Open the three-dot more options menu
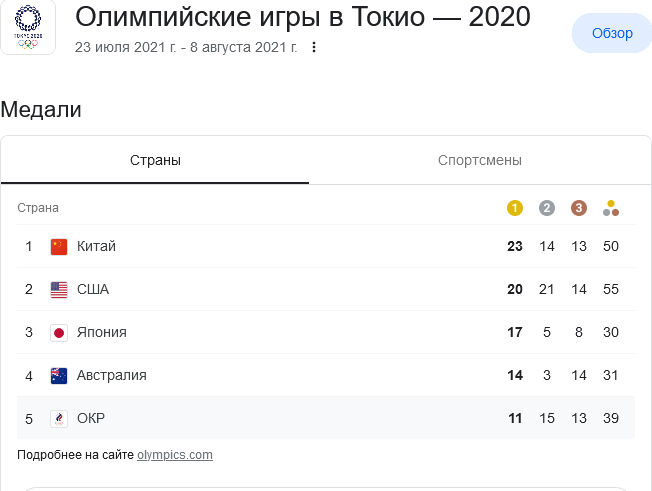 coord(314,47)
